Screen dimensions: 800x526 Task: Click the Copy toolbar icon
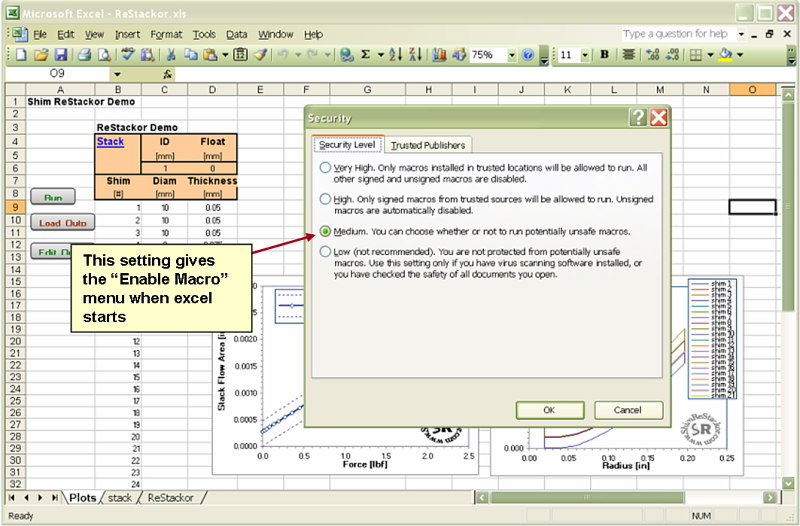point(191,55)
